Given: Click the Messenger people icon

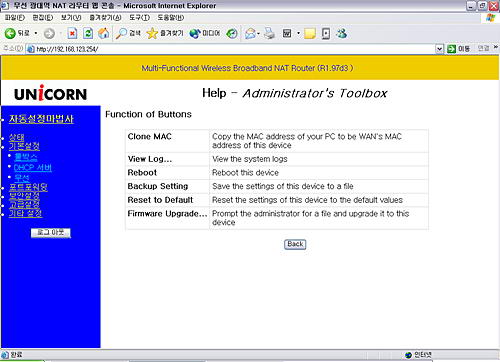Looking at the screenshot, I should click(x=342, y=33).
